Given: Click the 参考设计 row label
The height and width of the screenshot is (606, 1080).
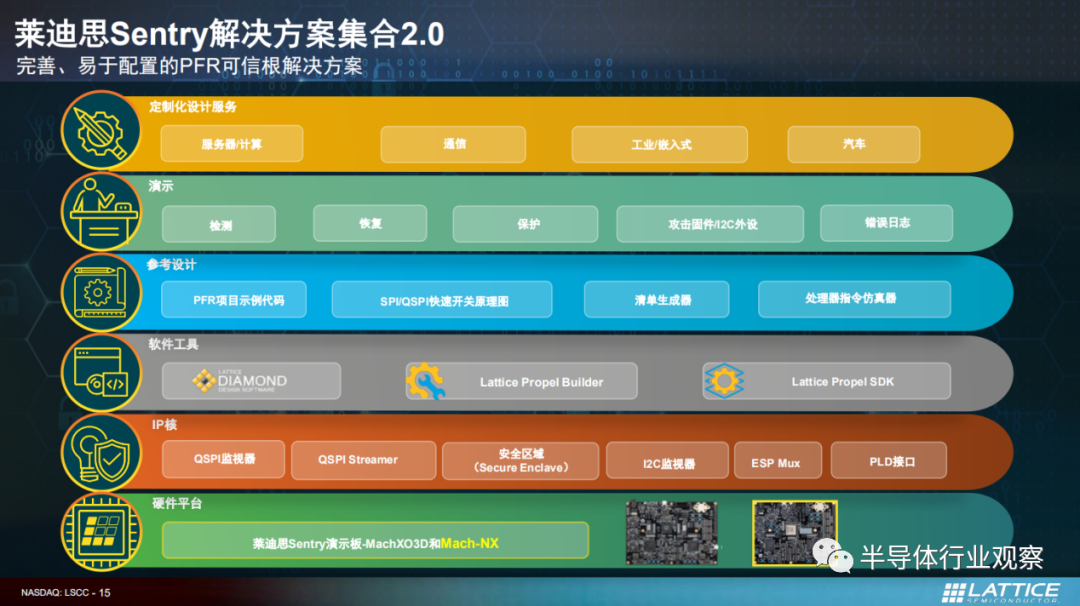Looking at the screenshot, I should (172, 265).
